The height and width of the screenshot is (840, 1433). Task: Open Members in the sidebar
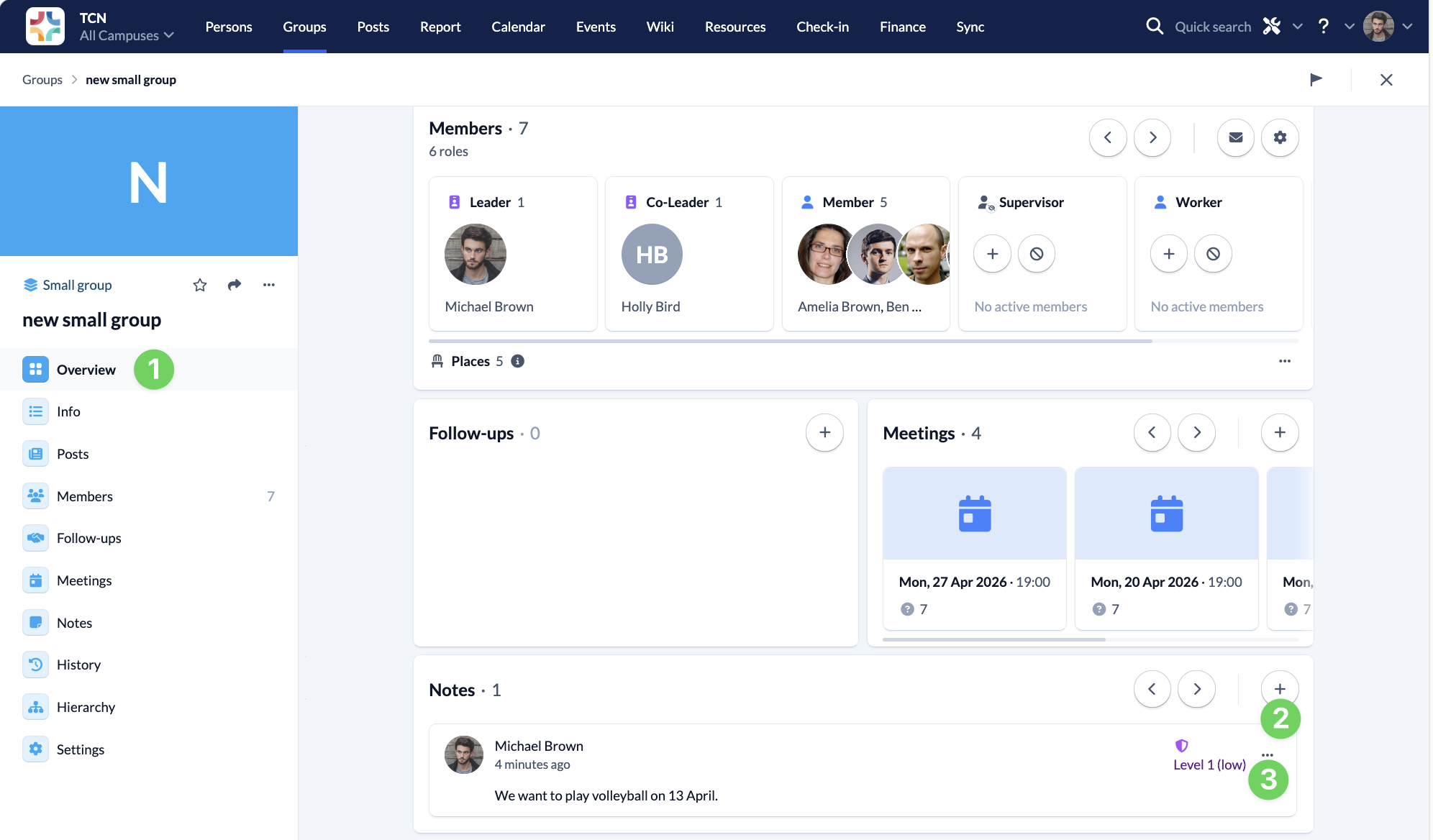pos(149,496)
